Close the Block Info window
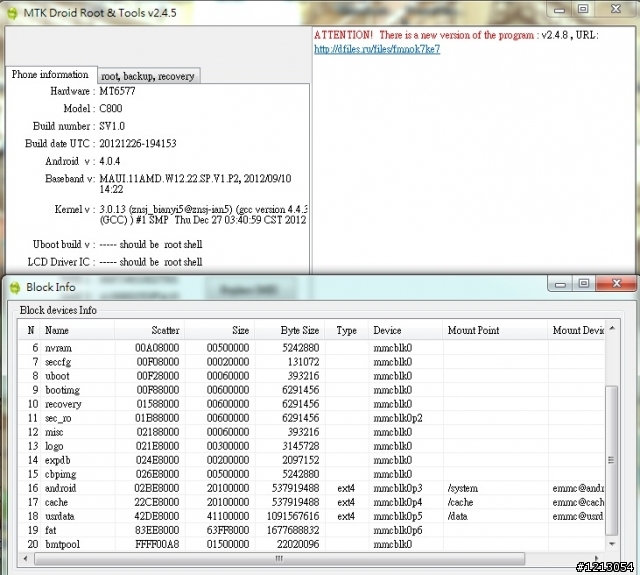The height and width of the screenshot is (575, 640). point(616,284)
